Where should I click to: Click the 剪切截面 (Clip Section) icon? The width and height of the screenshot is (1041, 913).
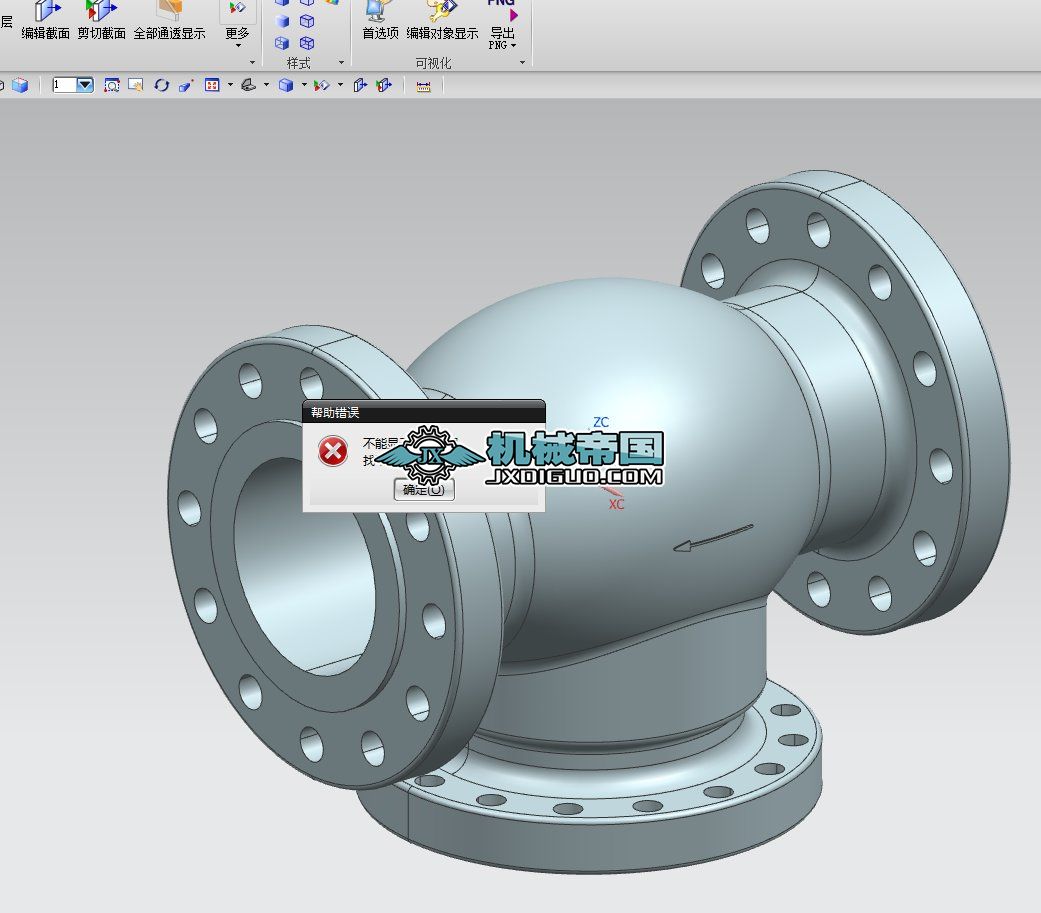click(101, 13)
